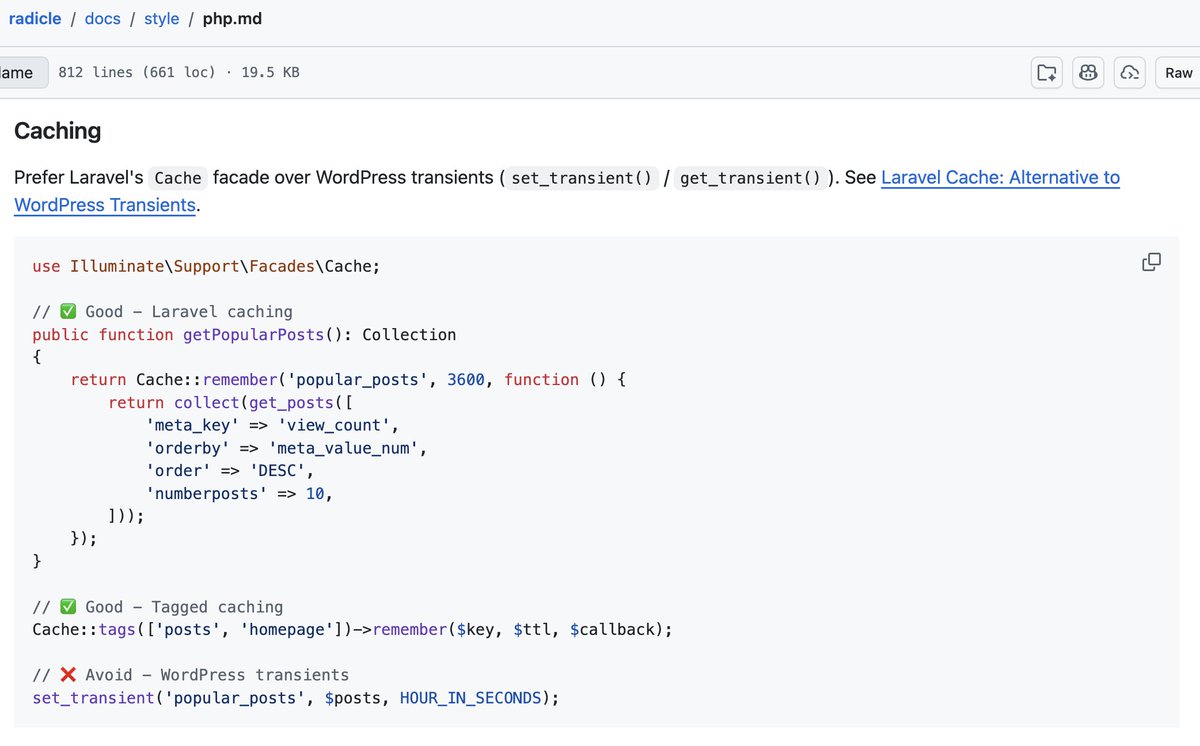
Task: Click the inline code set_transient()
Action: pyautogui.click(x=581, y=178)
